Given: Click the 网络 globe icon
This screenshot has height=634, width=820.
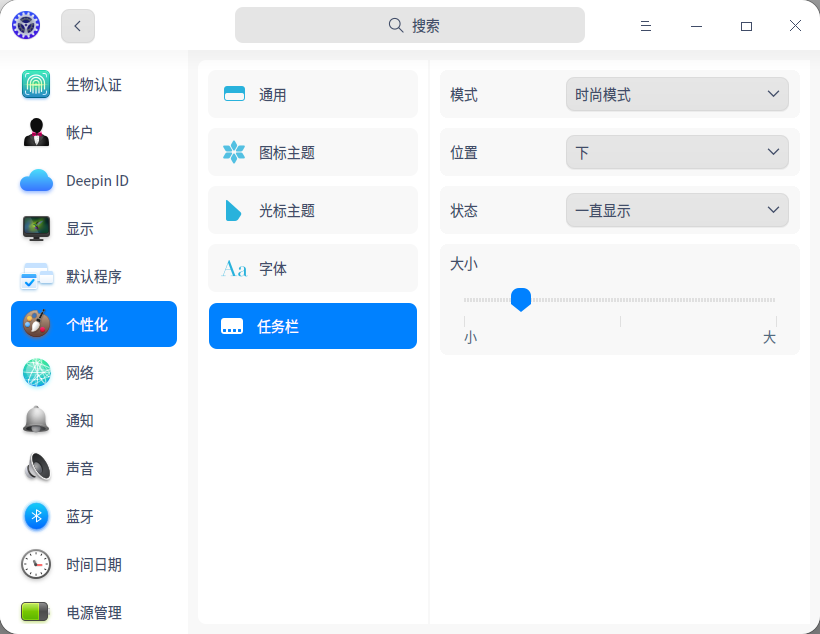Looking at the screenshot, I should [37, 372].
